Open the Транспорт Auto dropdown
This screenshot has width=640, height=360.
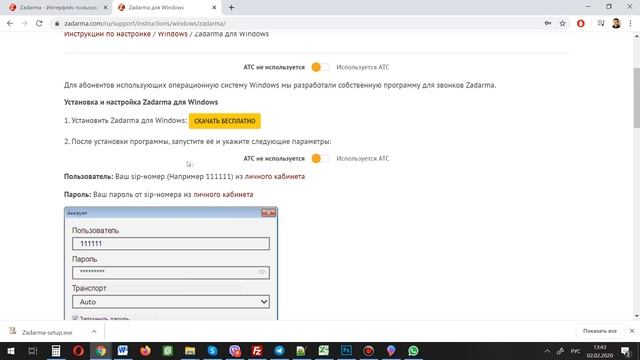[x=171, y=302]
